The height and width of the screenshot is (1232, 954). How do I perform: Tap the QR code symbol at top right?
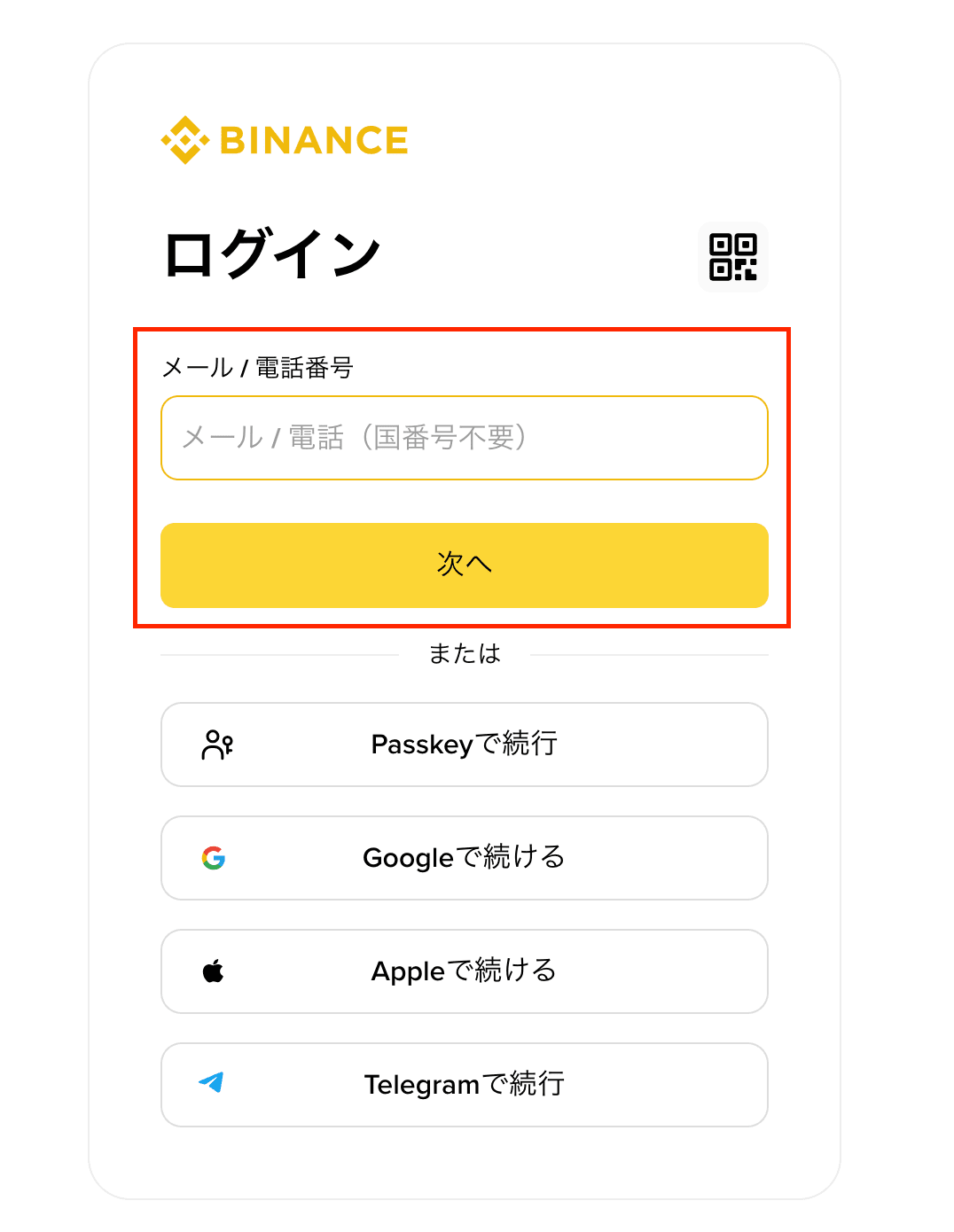732,257
